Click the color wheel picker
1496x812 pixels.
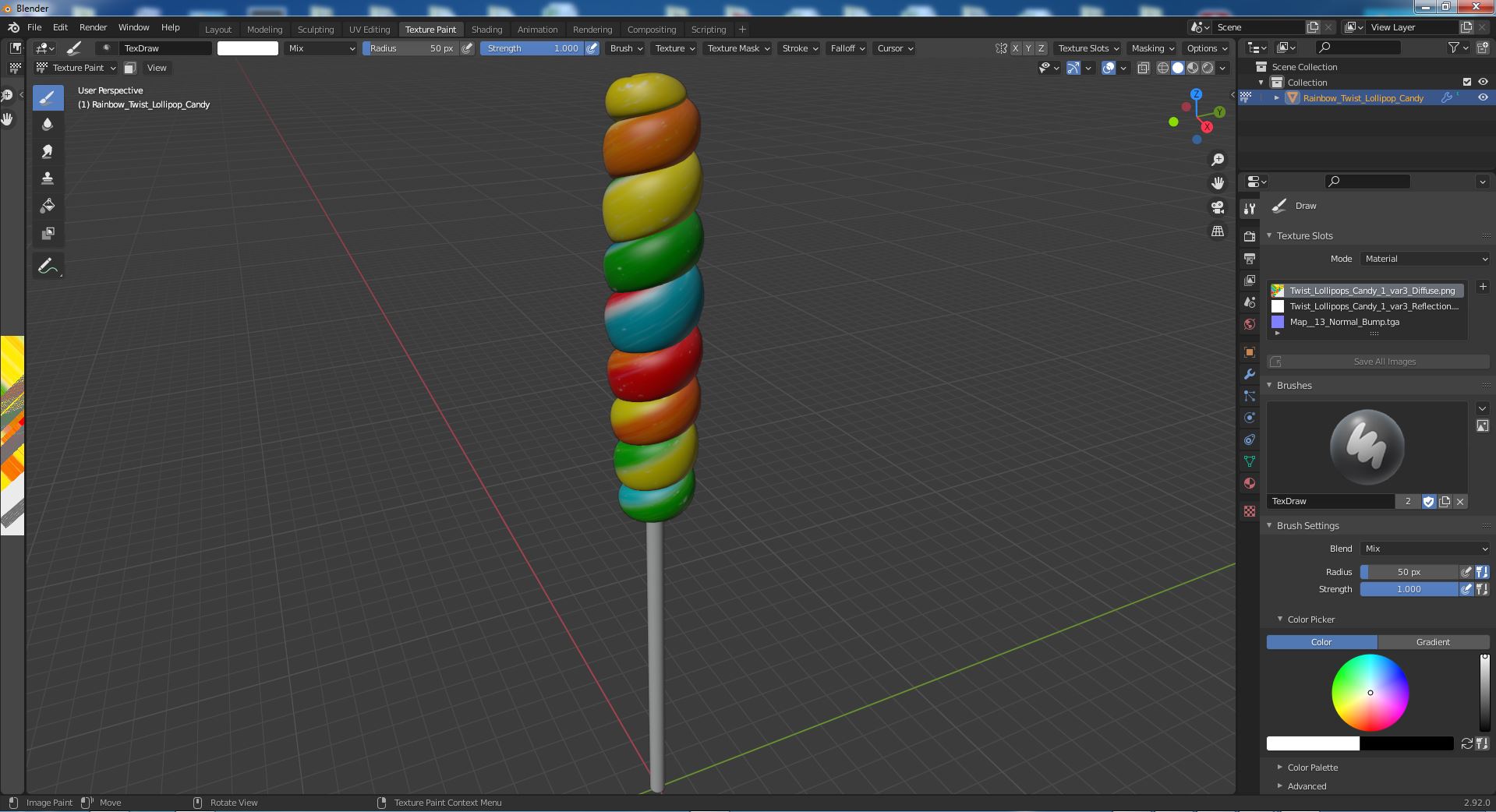point(1370,693)
